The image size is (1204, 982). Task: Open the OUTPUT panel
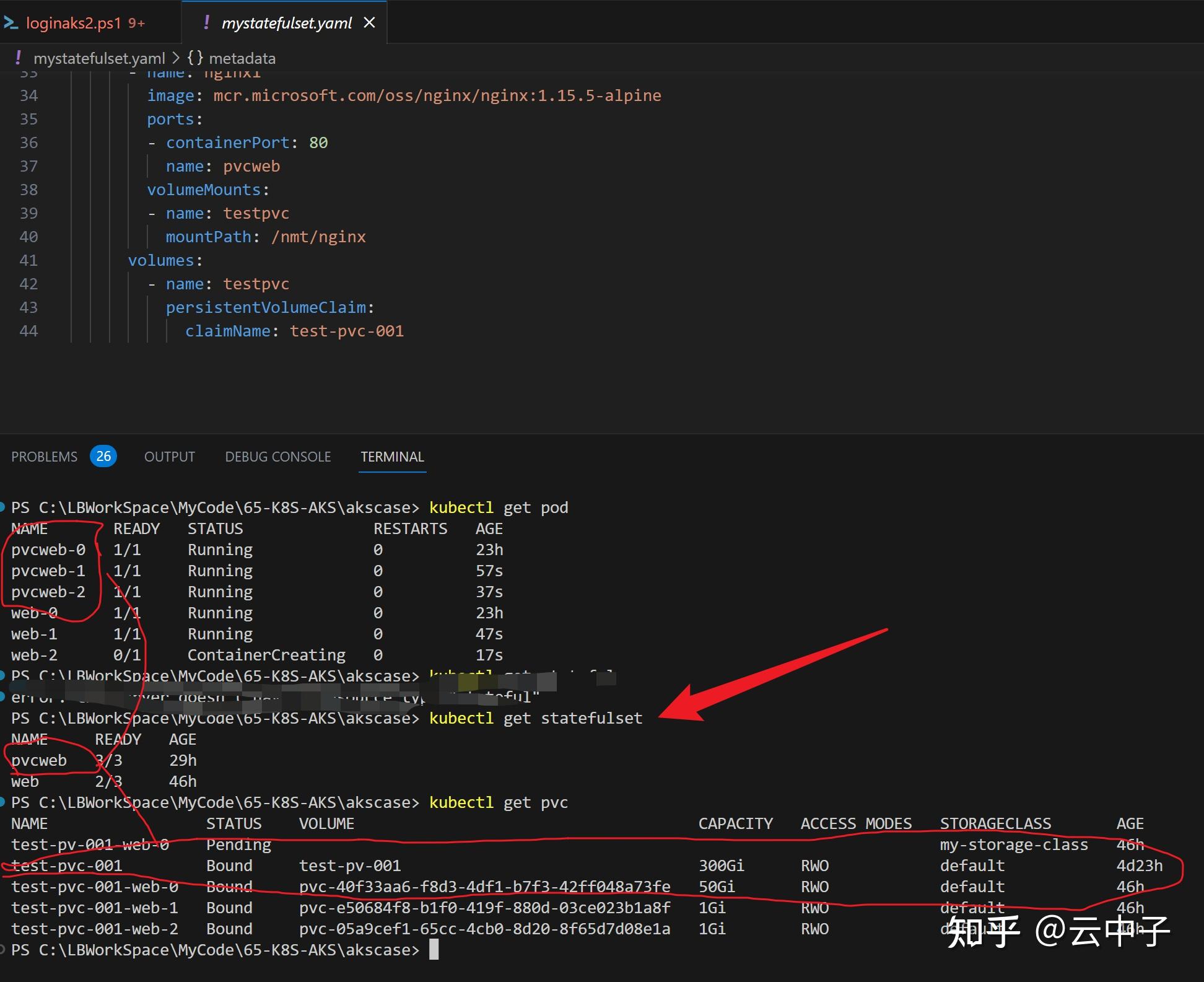(168, 456)
